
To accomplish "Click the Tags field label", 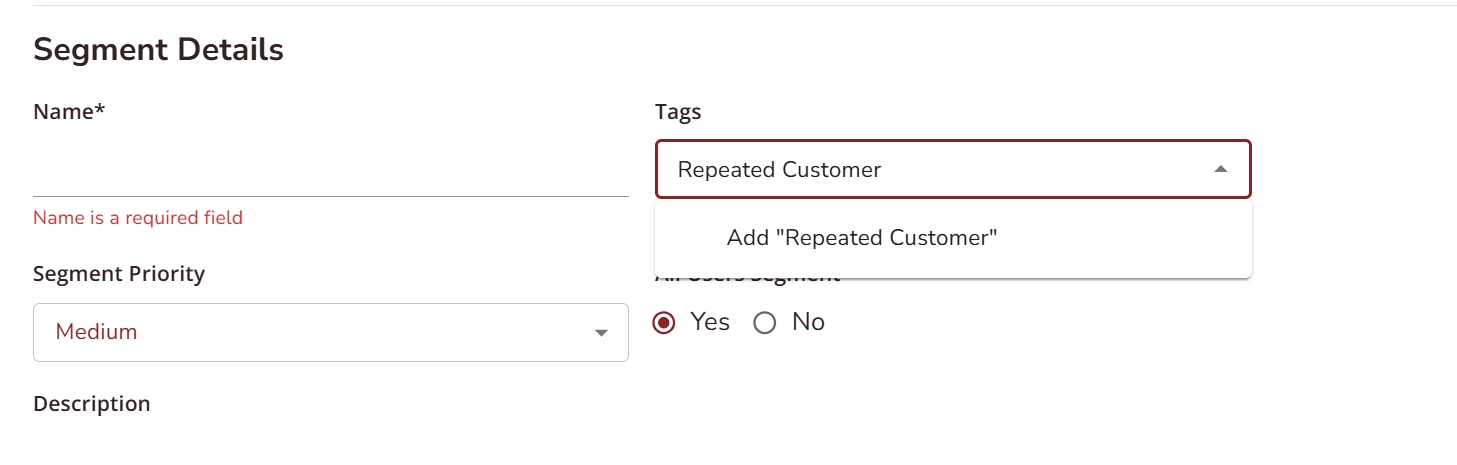I will pyautogui.click(x=678, y=112).
